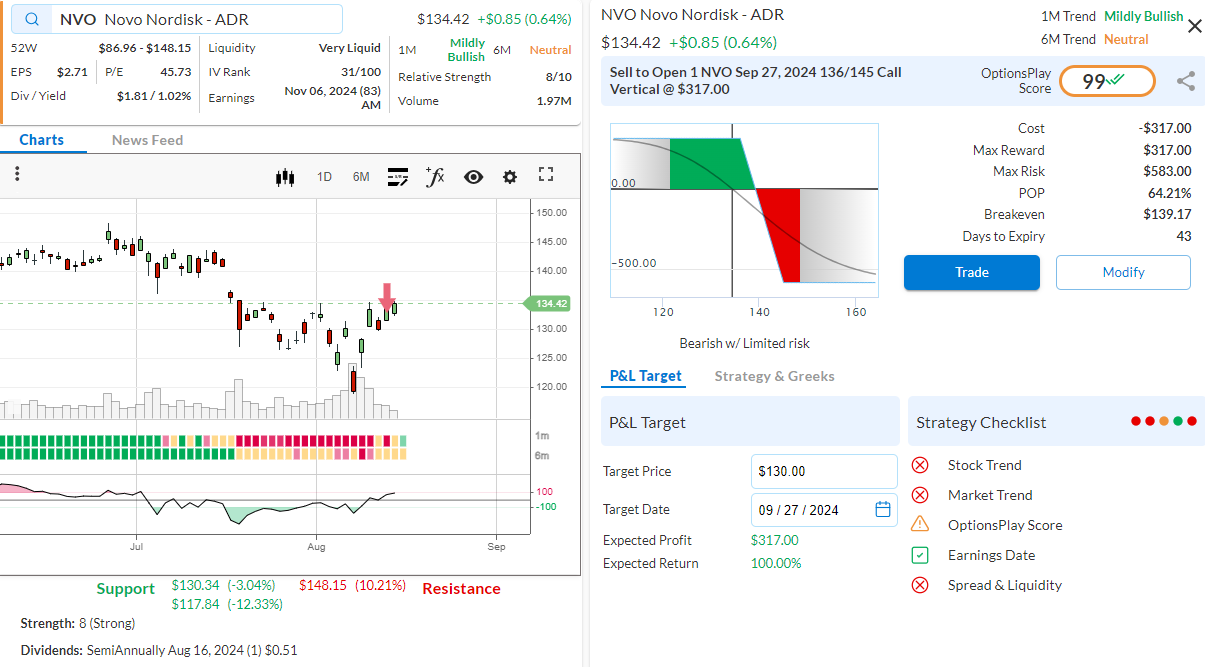Click the blue Trade button
The height and width of the screenshot is (667, 1205).
tap(972, 272)
